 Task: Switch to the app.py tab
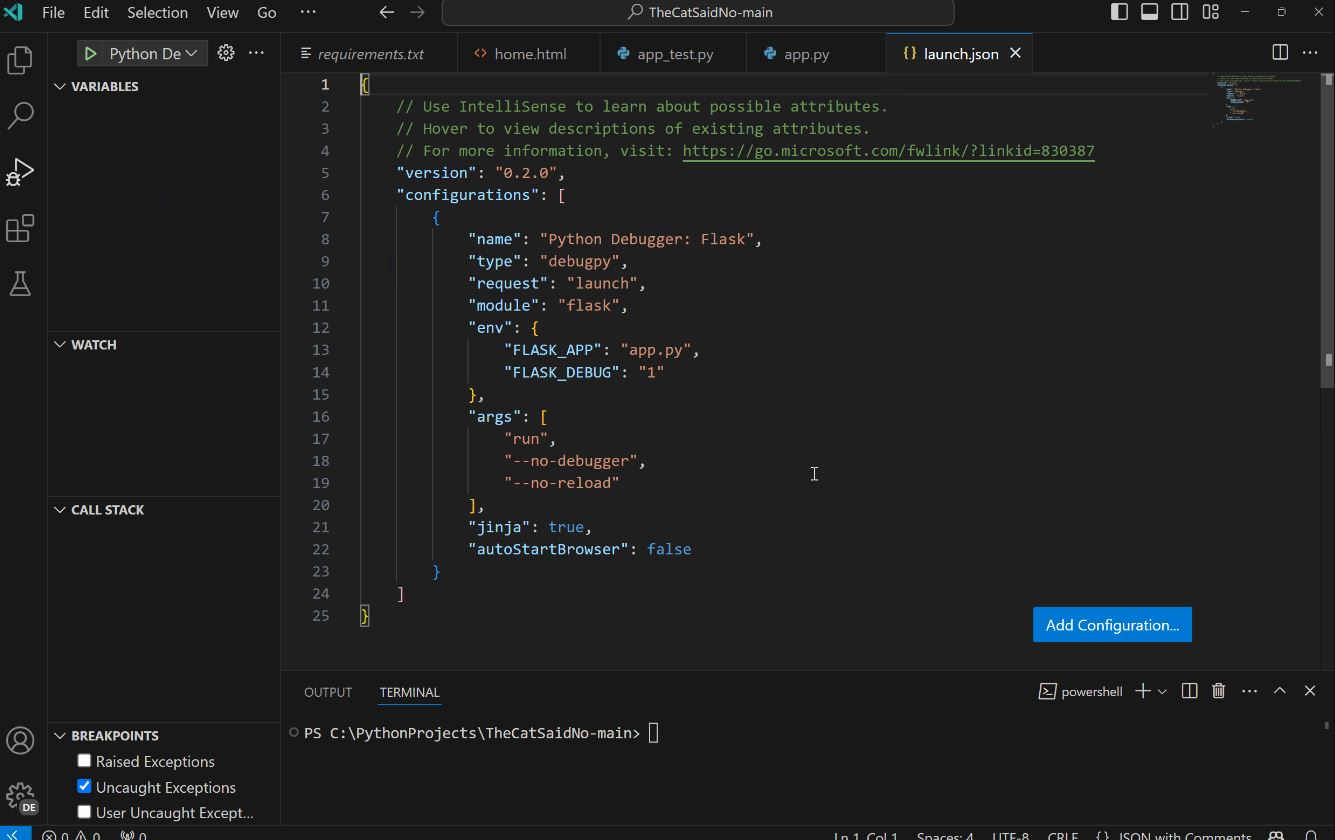pyautogui.click(x=807, y=52)
